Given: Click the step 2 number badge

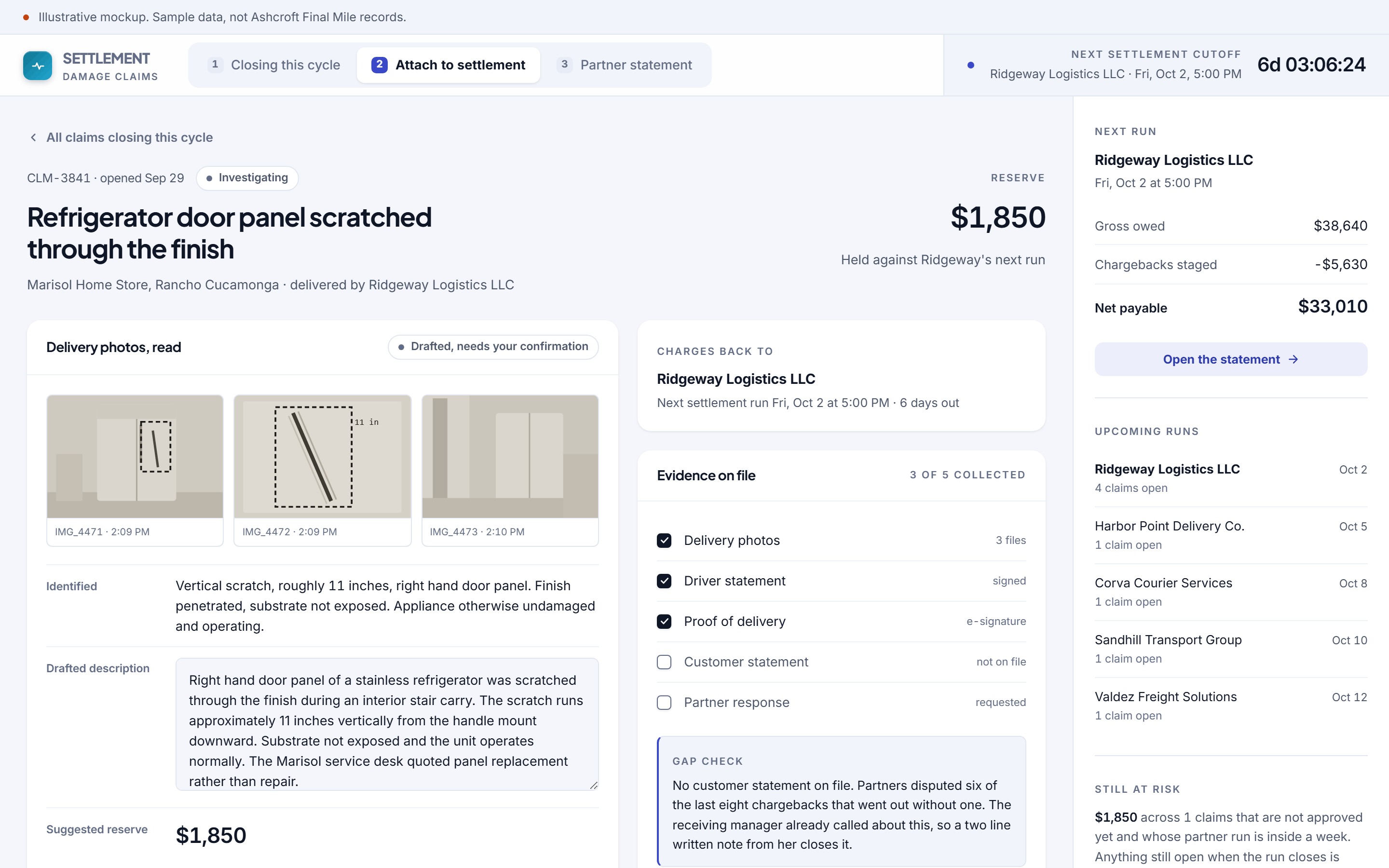Looking at the screenshot, I should tap(379, 65).
